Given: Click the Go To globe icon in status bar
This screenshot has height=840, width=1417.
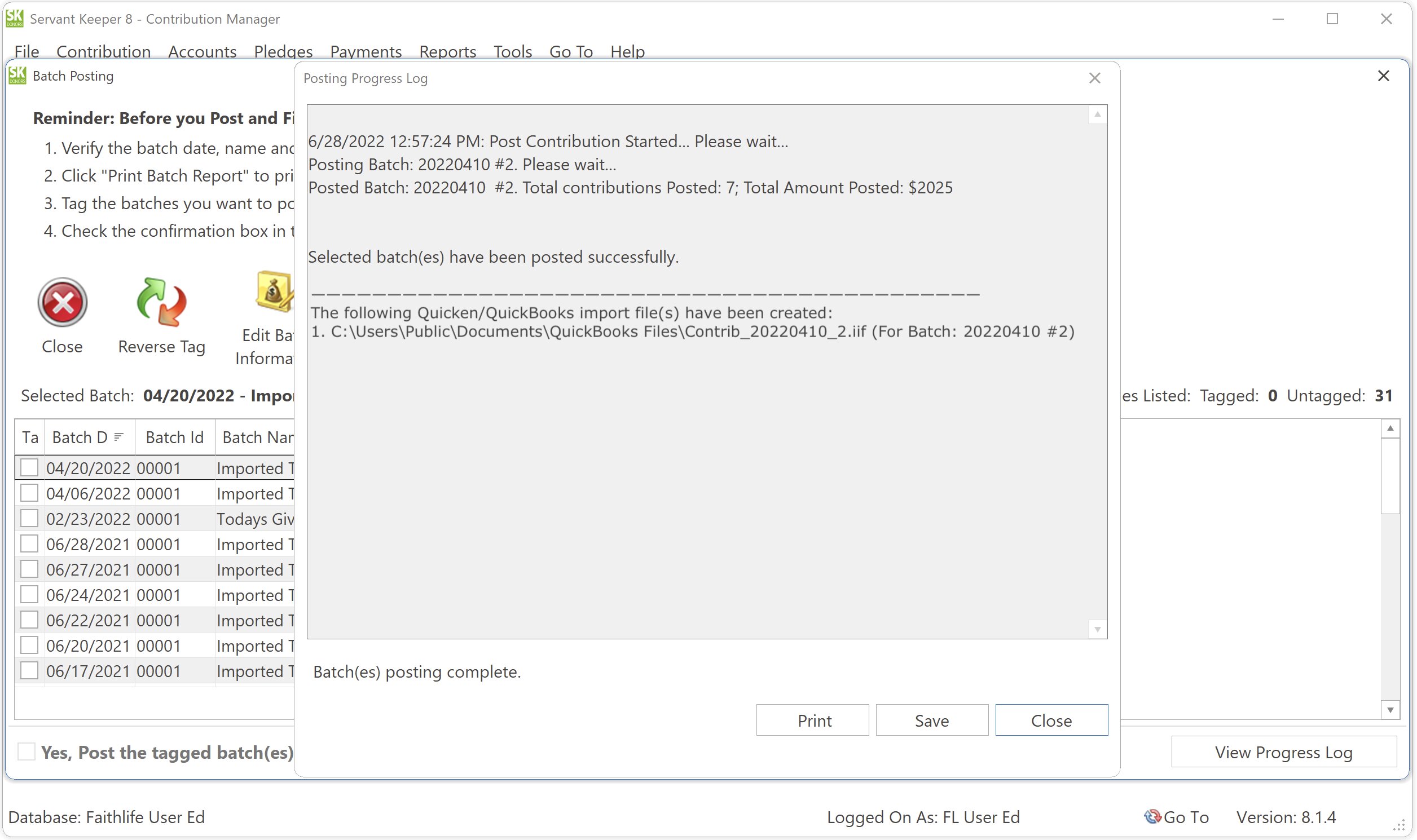Looking at the screenshot, I should click(1152, 817).
